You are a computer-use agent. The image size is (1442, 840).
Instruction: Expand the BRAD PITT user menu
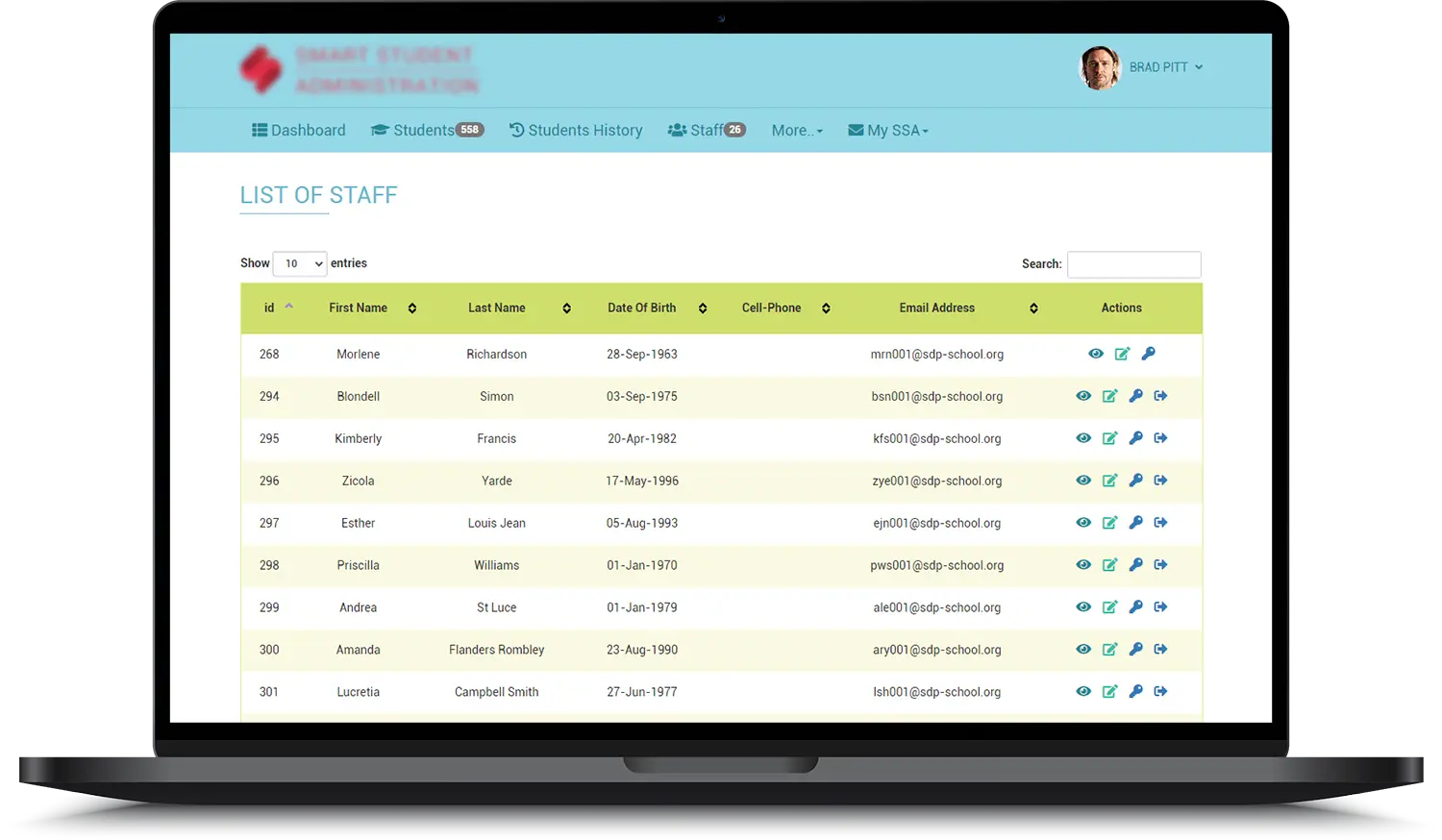coord(1166,67)
